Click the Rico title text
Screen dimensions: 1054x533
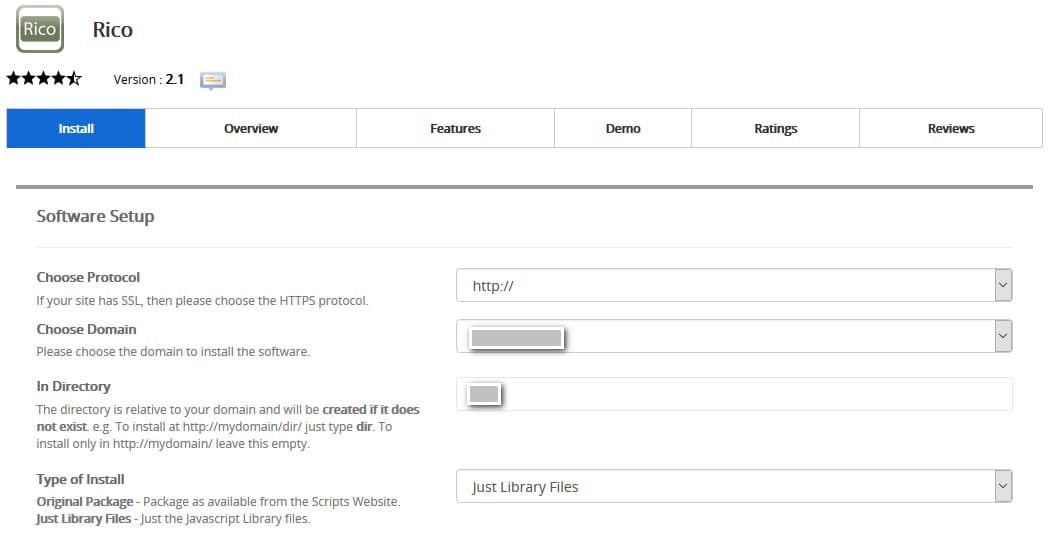pyautogui.click(x=112, y=30)
